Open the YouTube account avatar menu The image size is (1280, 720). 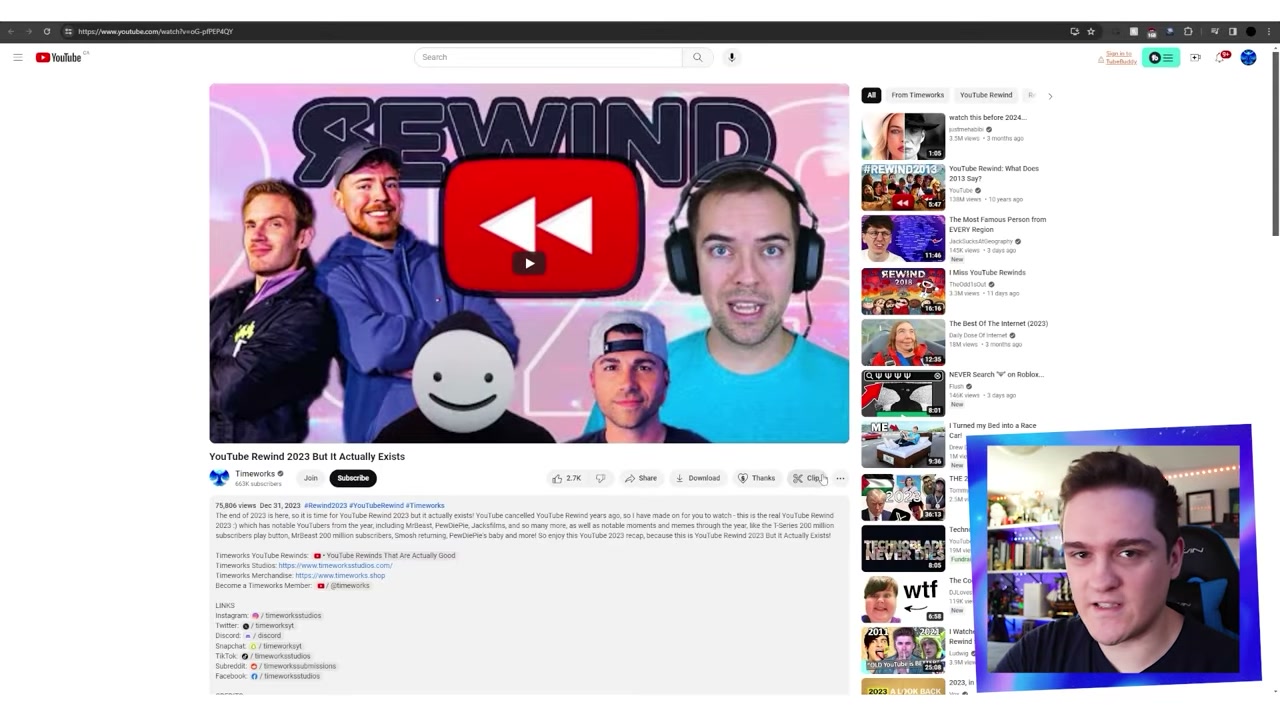[x=1248, y=58]
